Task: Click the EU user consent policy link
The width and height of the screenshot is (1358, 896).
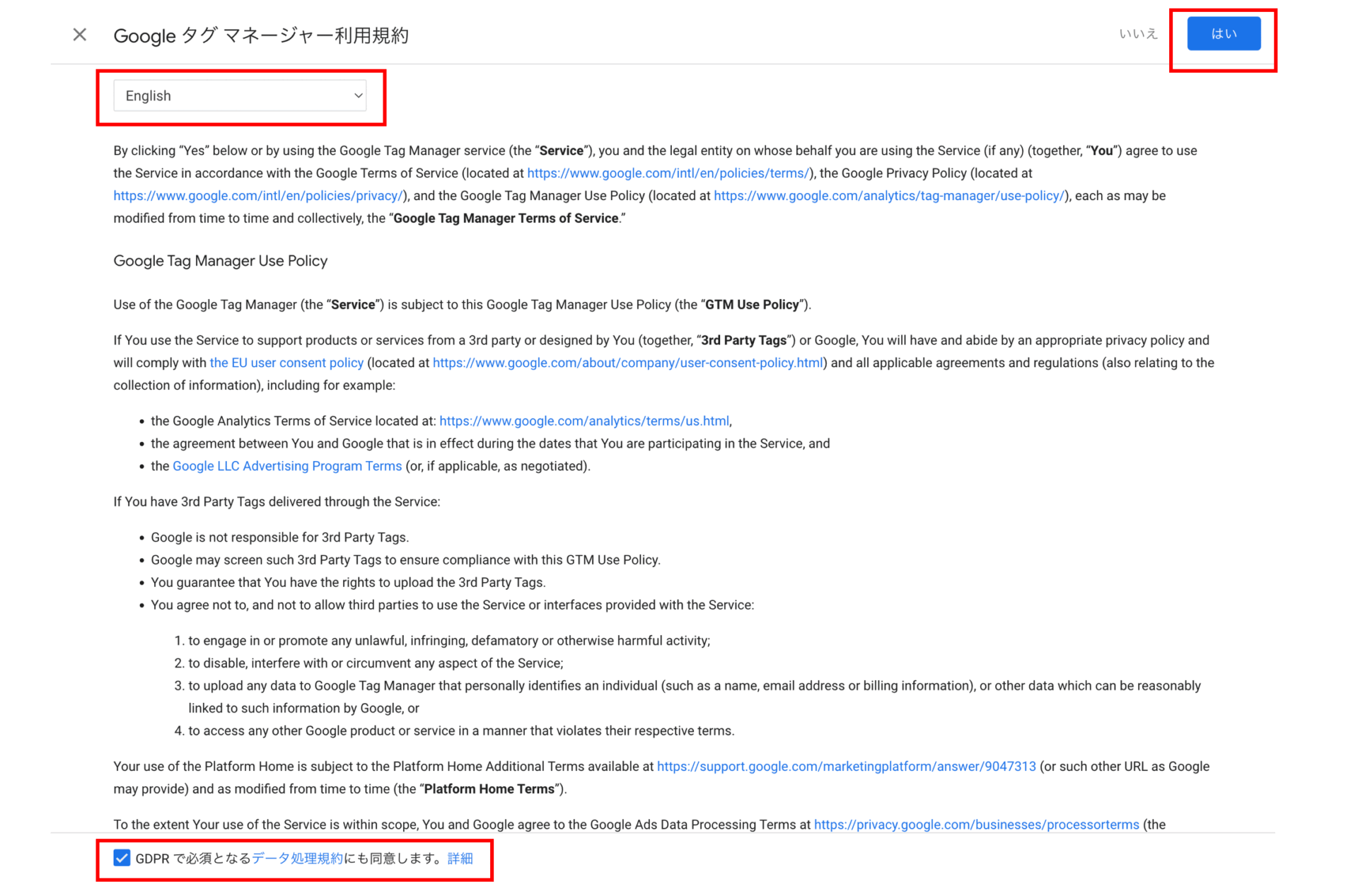Action: coord(286,363)
